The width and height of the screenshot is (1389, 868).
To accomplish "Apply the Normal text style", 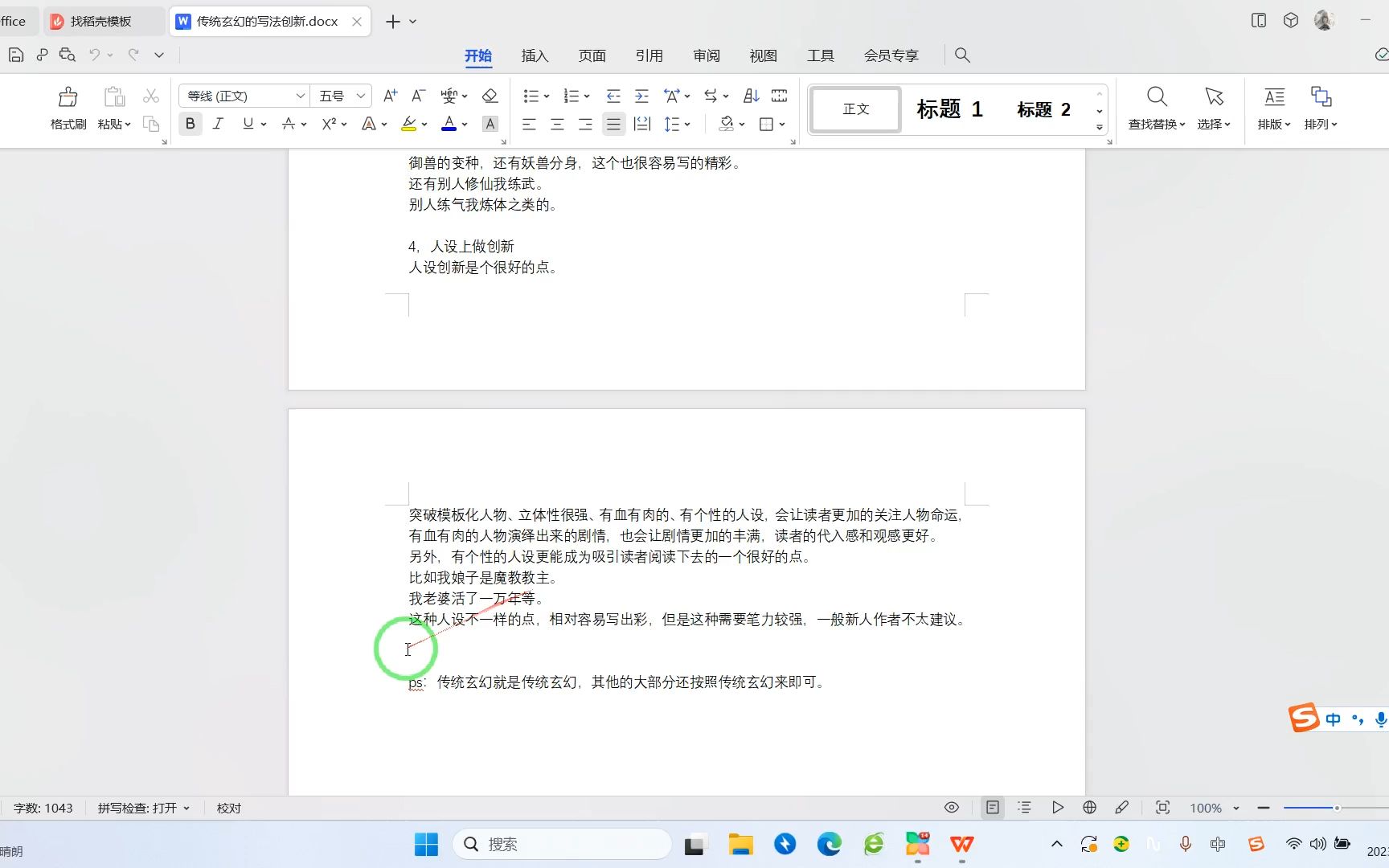I will pyautogui.click(x=856, y=109).
